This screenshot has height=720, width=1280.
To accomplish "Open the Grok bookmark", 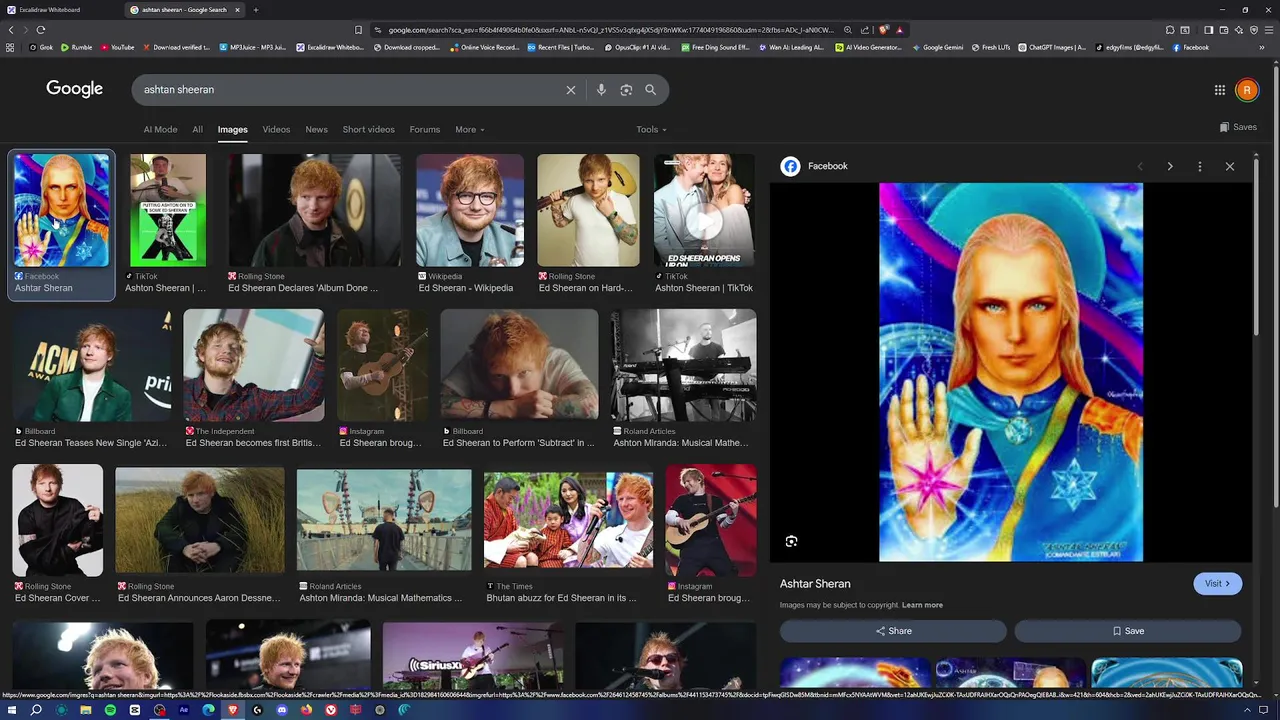I will pyautogui.click(x=41, y=47).
